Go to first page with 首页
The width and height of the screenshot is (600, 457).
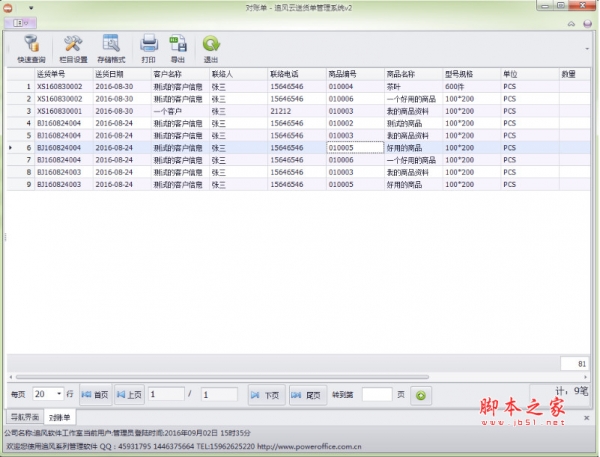pos(96,395)
